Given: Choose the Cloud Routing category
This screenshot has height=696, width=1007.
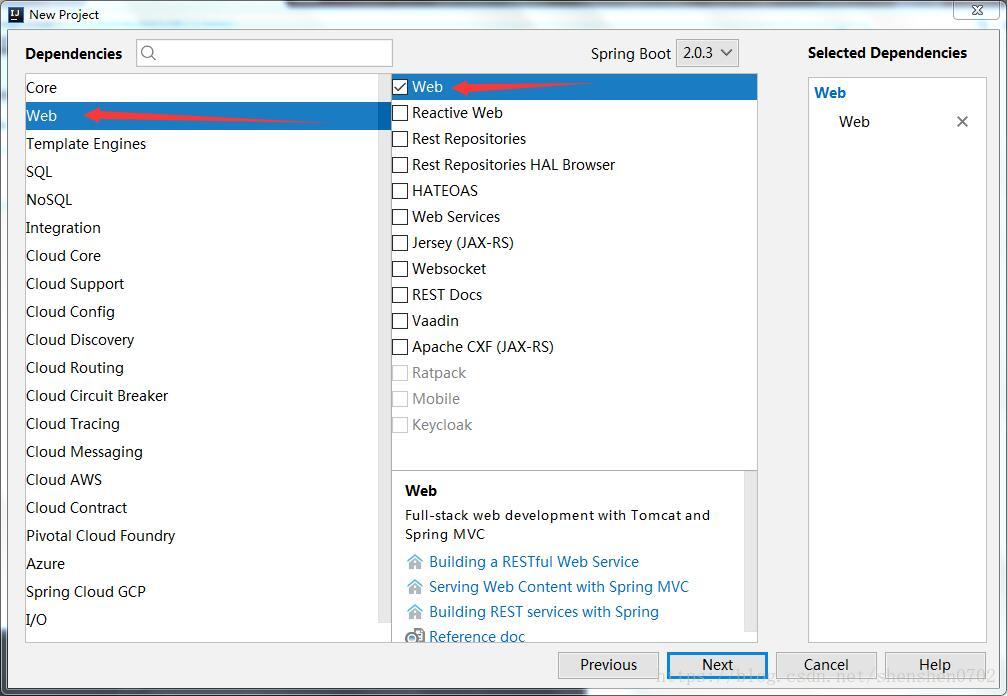Looking at the screenshot, I should coord(202,368).
